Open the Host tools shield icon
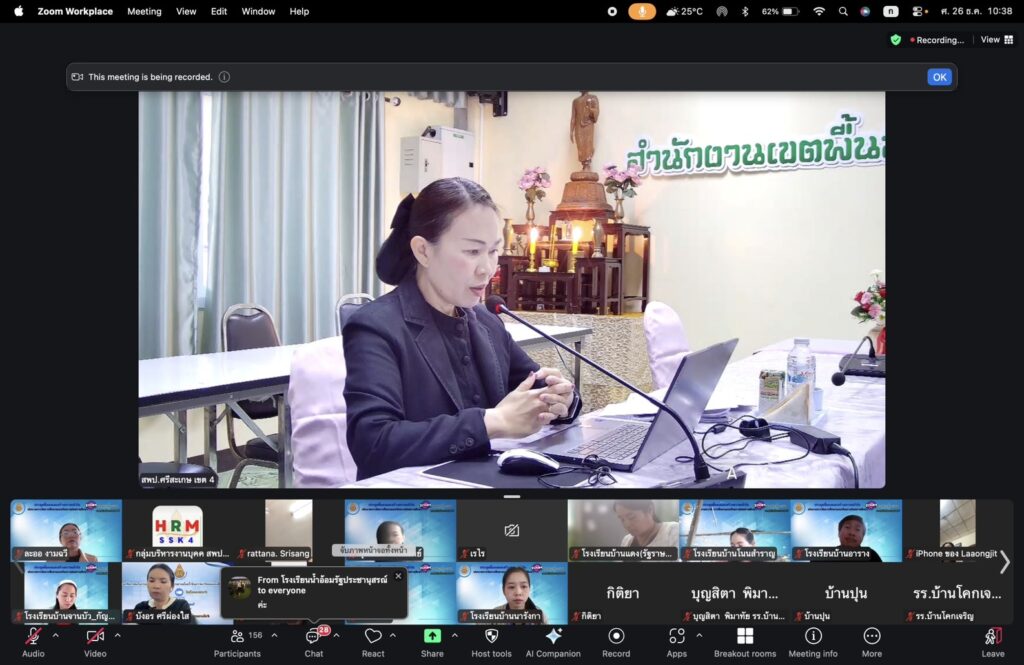This screenshot has width=1024, height=665. tap(491, 637)
